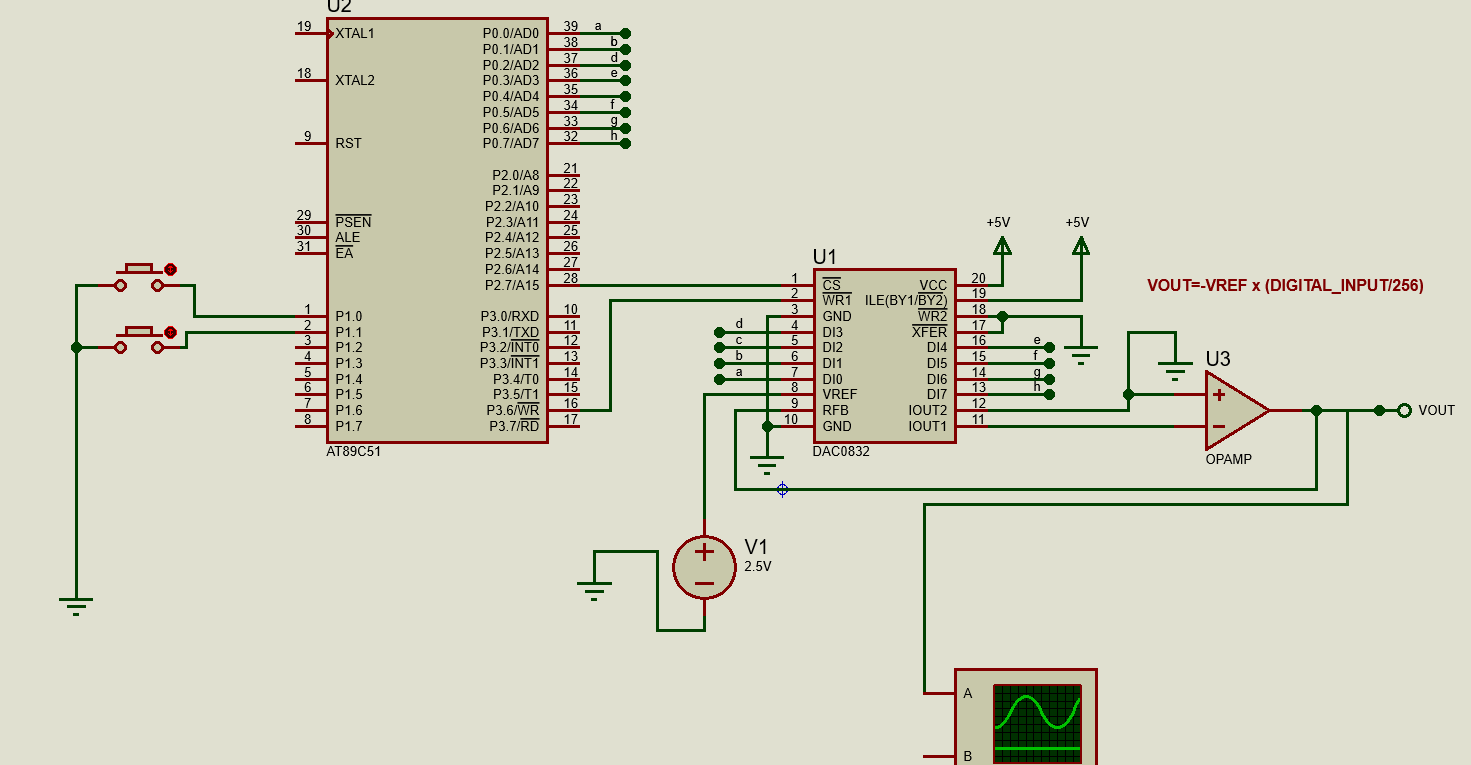Click the VOUT output terminal circle
The height and width of the screenshot is (765, 1471).
[1404, 410]
